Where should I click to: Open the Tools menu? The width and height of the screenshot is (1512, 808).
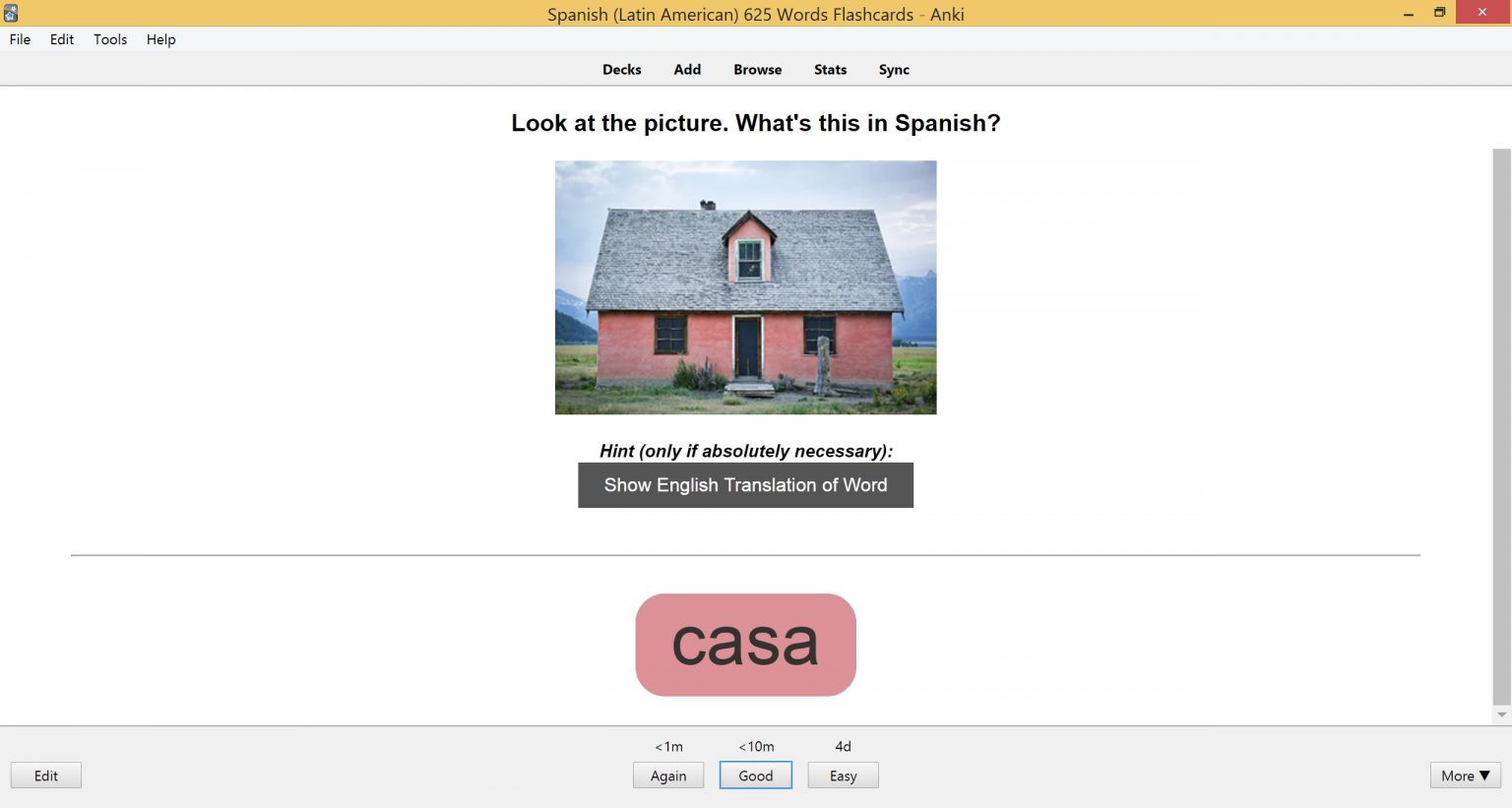tap(109, 39)
